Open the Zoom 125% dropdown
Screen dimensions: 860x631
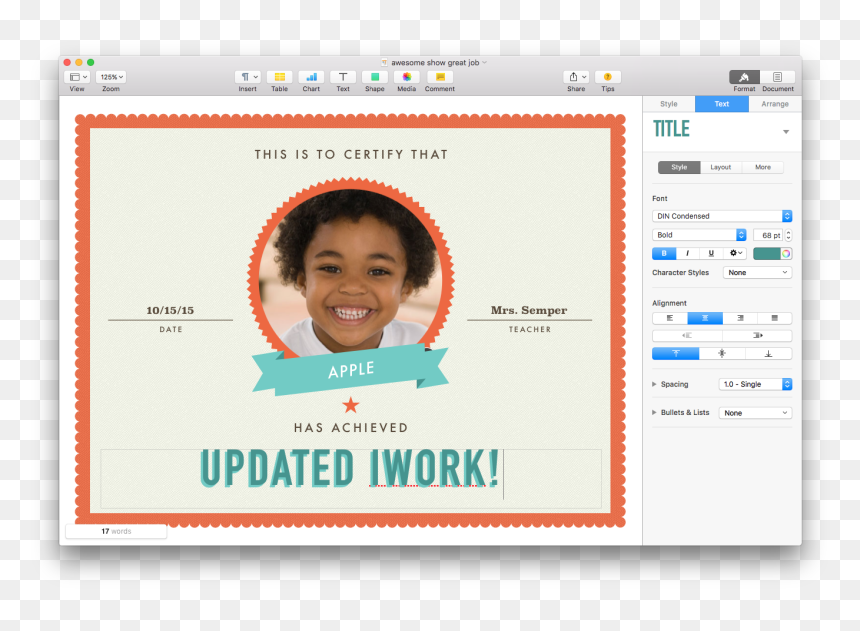pyautogui.click(x=111, y=77)
